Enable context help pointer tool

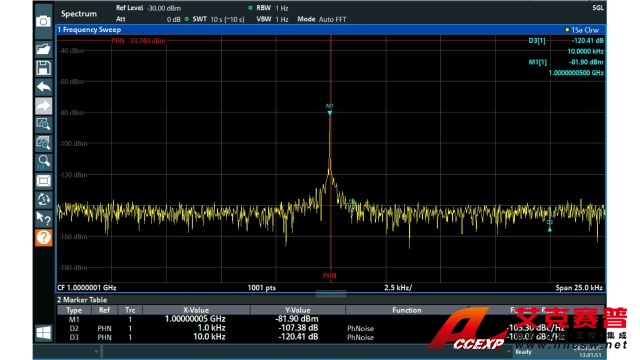(x=43, y=218)
